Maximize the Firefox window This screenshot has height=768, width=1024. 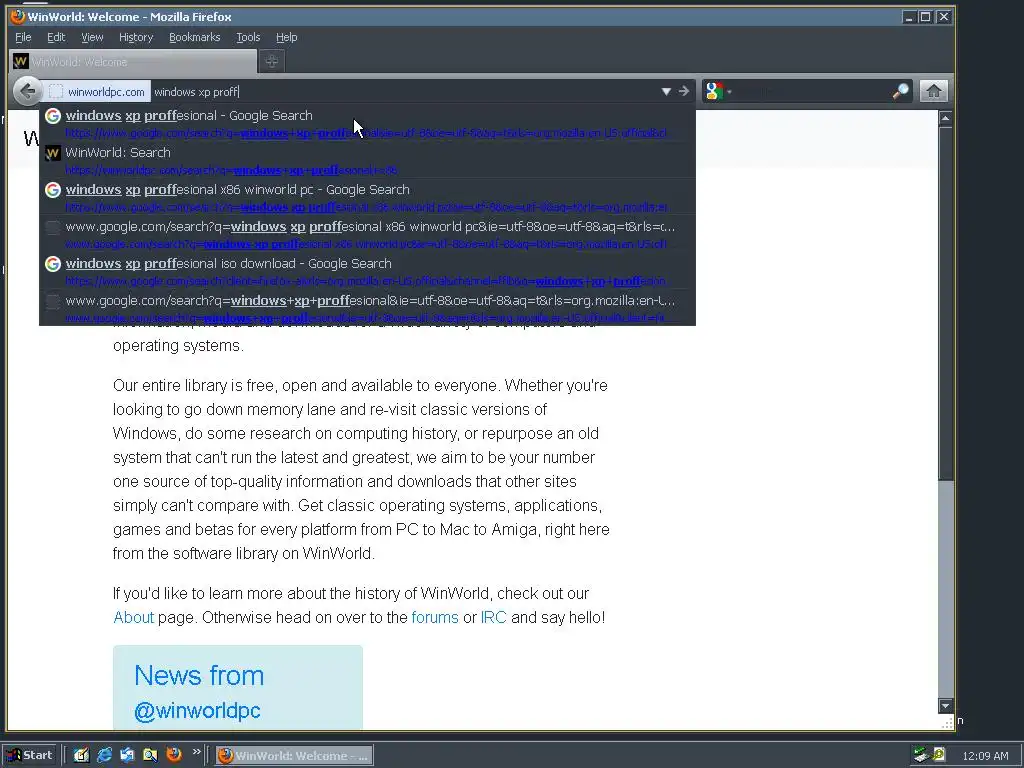pyautogui.click(x=925, y=17)
